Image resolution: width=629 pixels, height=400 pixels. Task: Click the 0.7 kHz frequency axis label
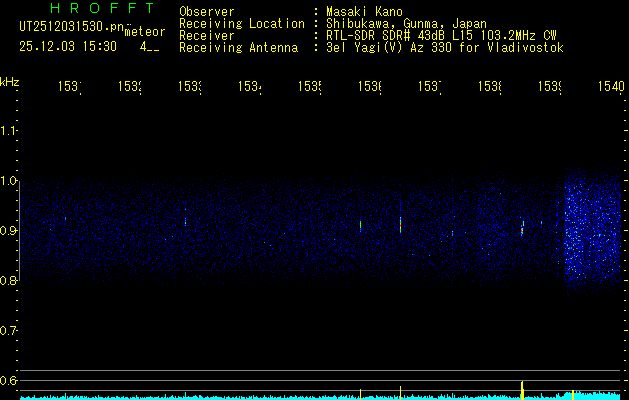point(8,331)
